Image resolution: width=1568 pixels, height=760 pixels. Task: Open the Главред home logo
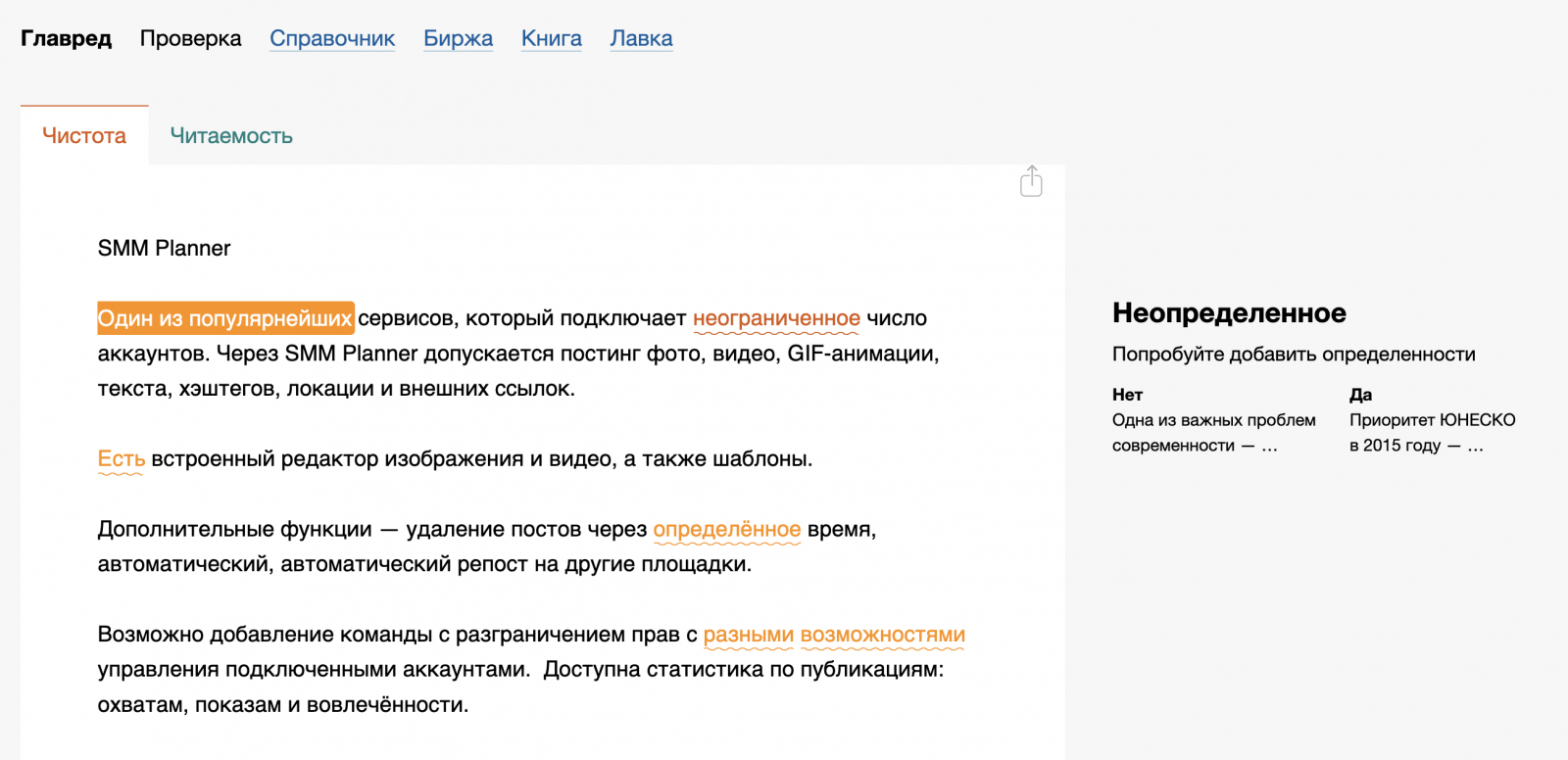pyautogui.click(x=66, y=38)
